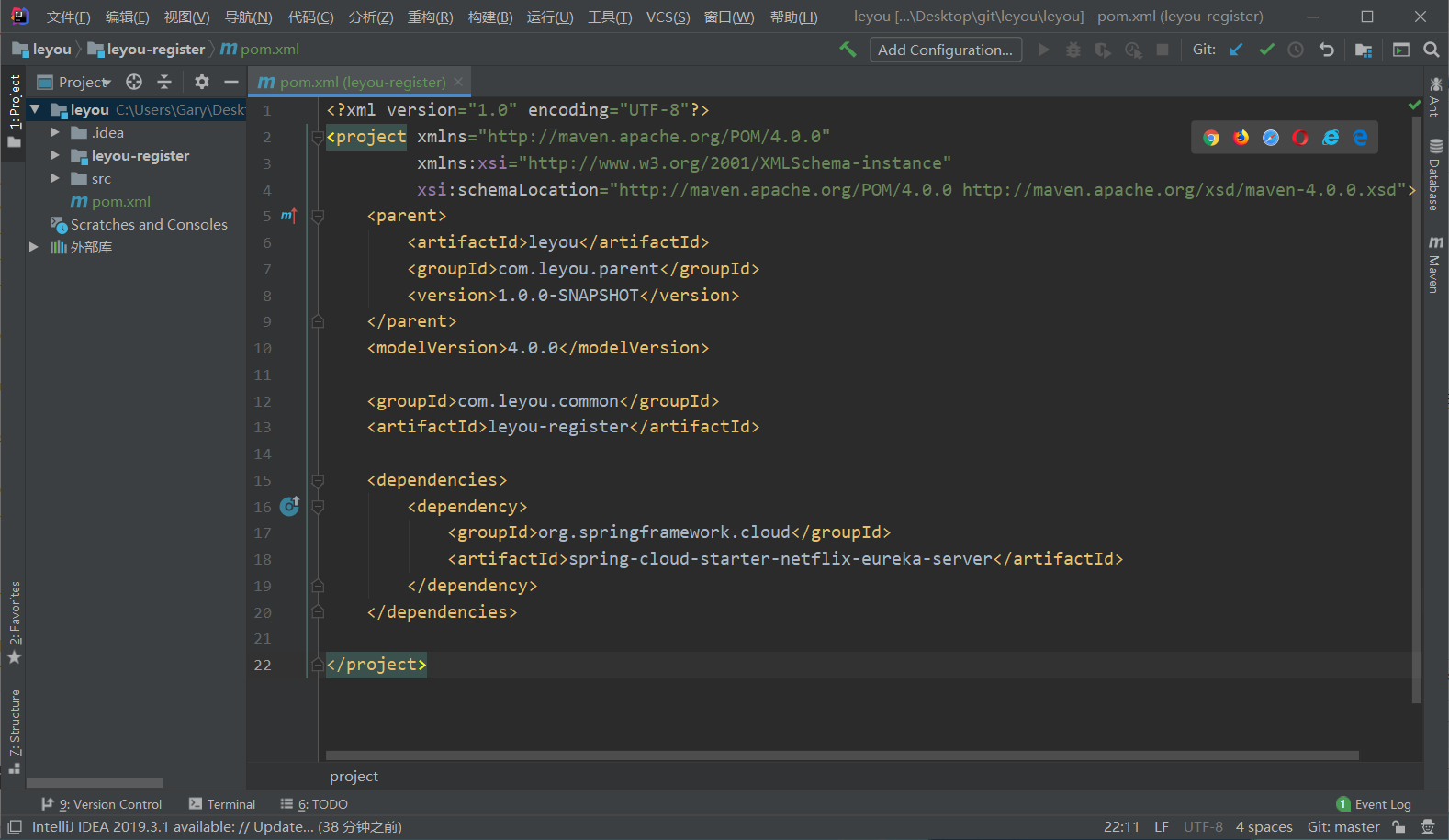Click gutter bean icon on line 16

(289, 506)
